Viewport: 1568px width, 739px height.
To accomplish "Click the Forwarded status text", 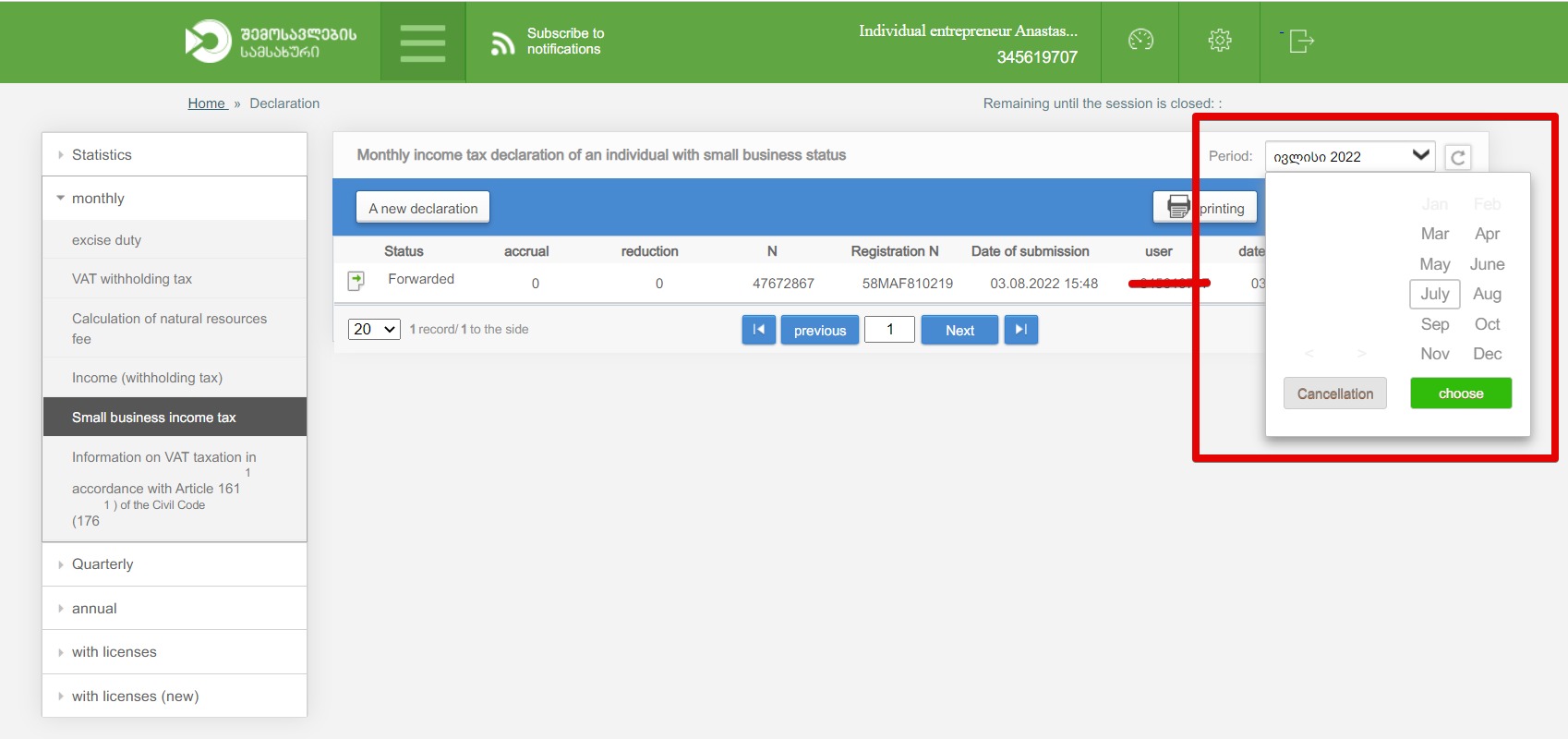I will (421, 279).
